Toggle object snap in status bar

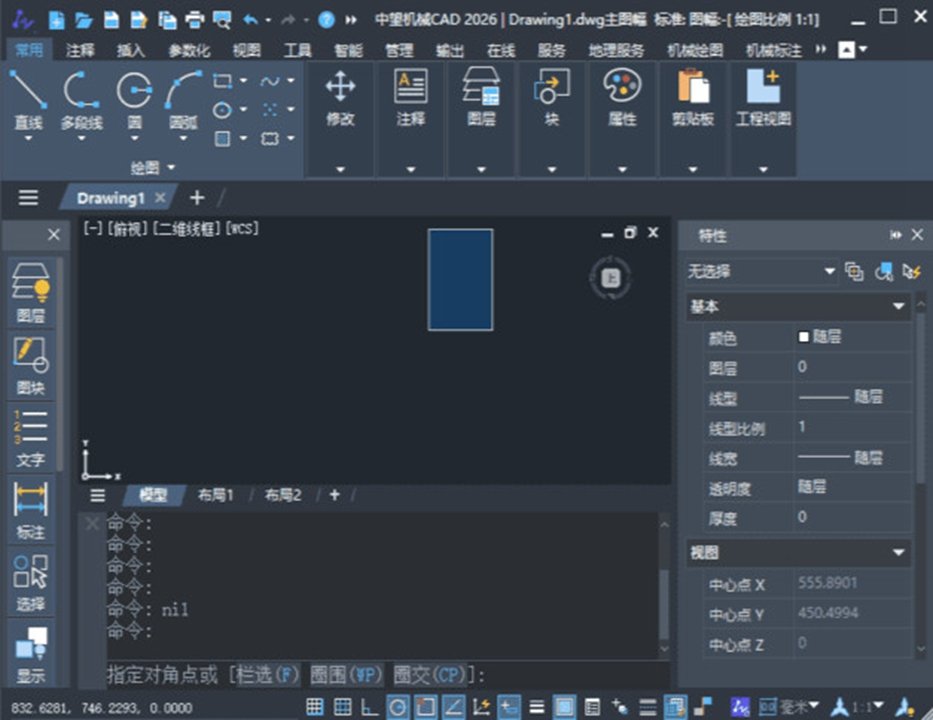(425, 707)
